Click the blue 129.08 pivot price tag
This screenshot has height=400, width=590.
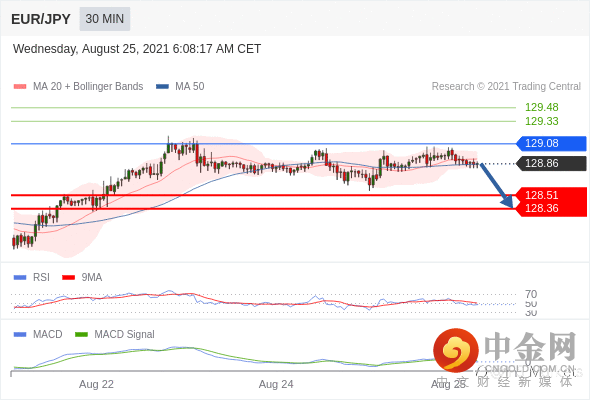click(x=551, y=143)
